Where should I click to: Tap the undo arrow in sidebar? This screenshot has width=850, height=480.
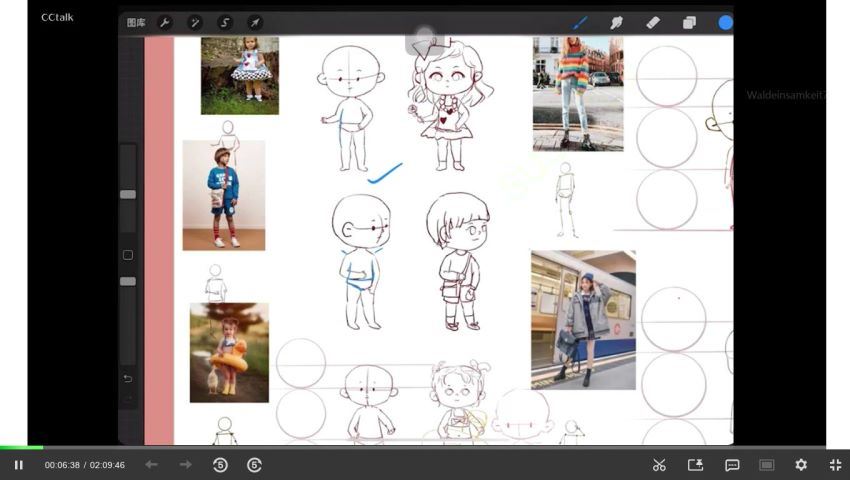click(128, 379)
